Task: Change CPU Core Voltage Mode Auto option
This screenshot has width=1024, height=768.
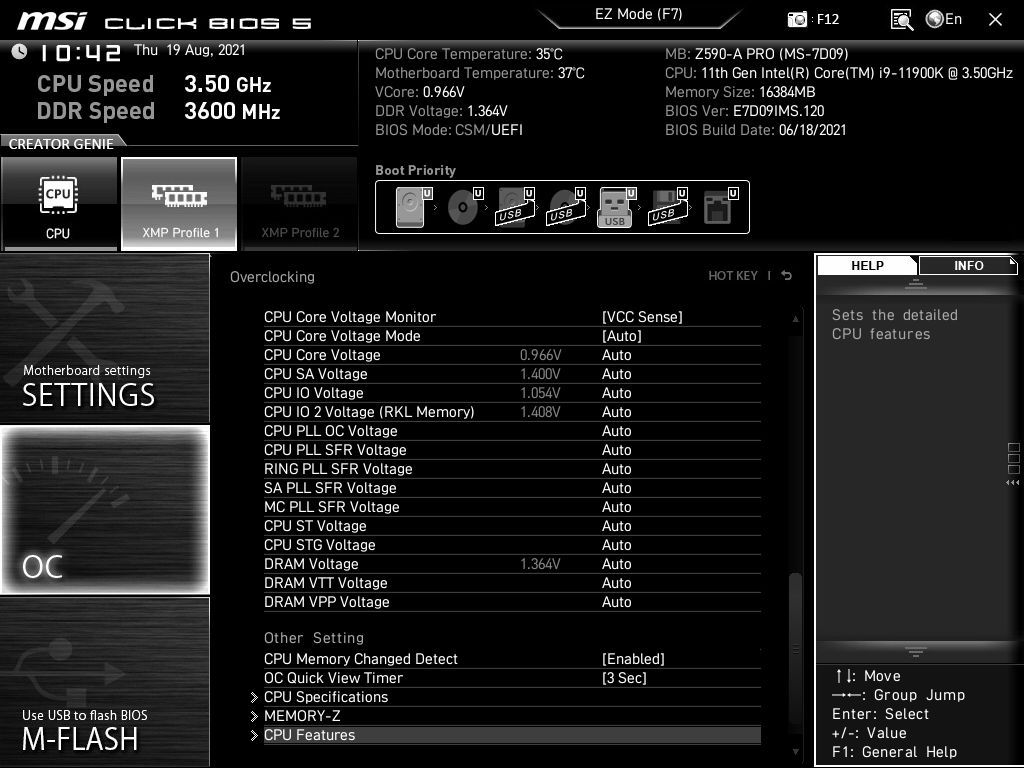Action: point(622,336)
